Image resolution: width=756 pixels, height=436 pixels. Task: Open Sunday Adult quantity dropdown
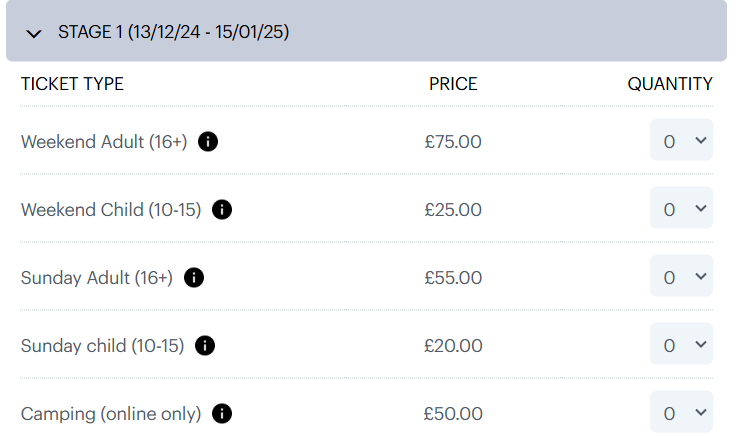click(x=681, y=276)
